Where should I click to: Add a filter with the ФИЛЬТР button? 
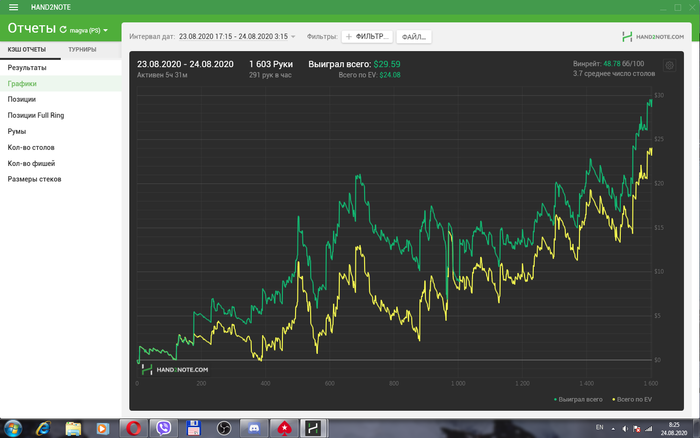367,37
